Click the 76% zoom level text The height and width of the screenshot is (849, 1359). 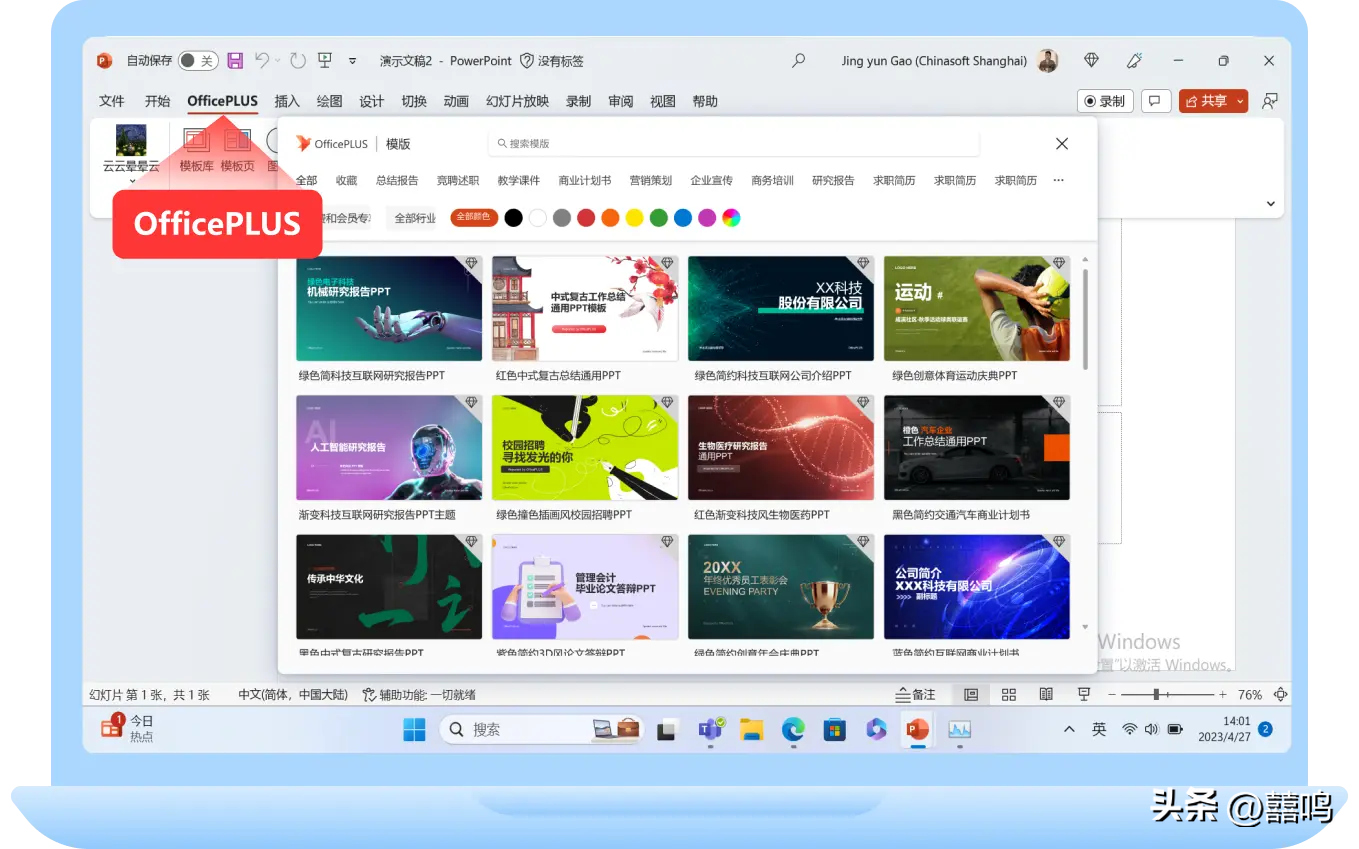(x=1250, y=694)
